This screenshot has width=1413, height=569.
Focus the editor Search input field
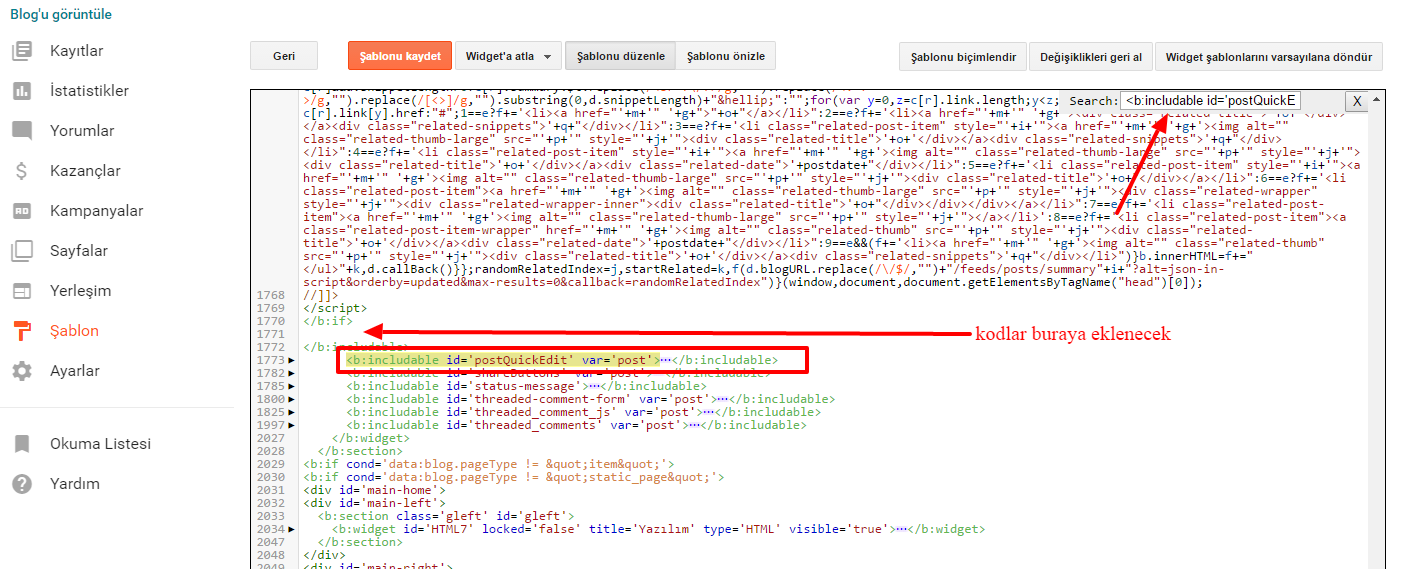tap(1210, 101)
